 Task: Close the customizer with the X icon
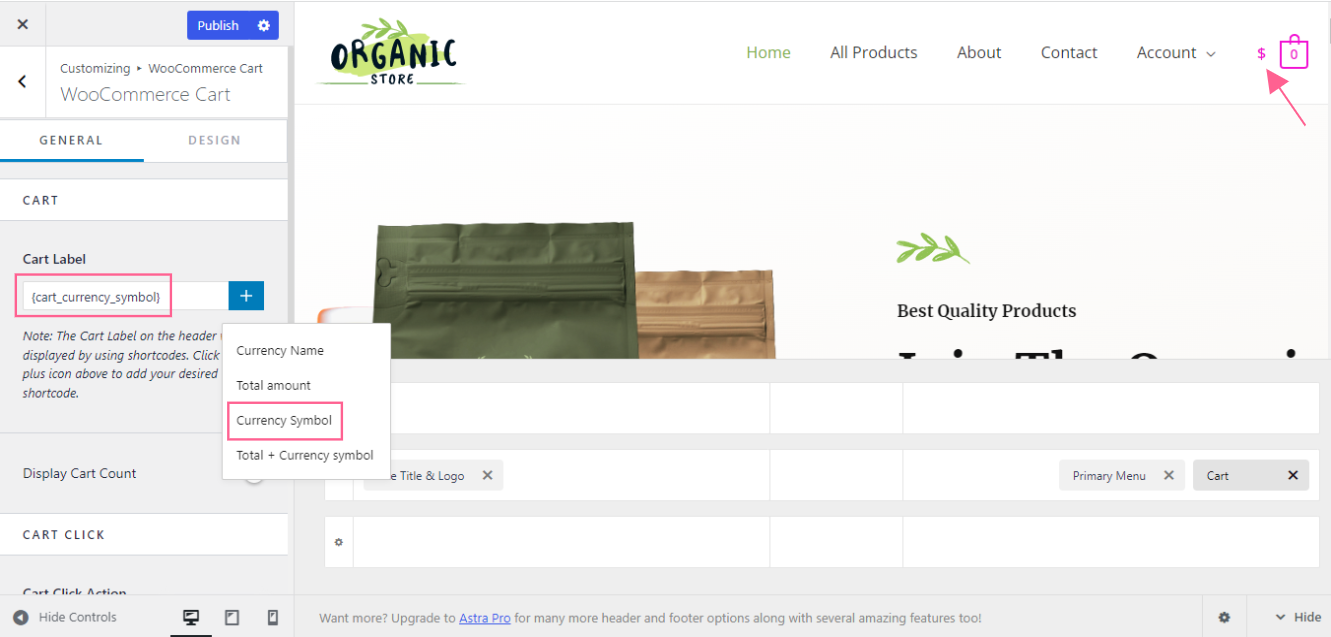click(23, 24)
